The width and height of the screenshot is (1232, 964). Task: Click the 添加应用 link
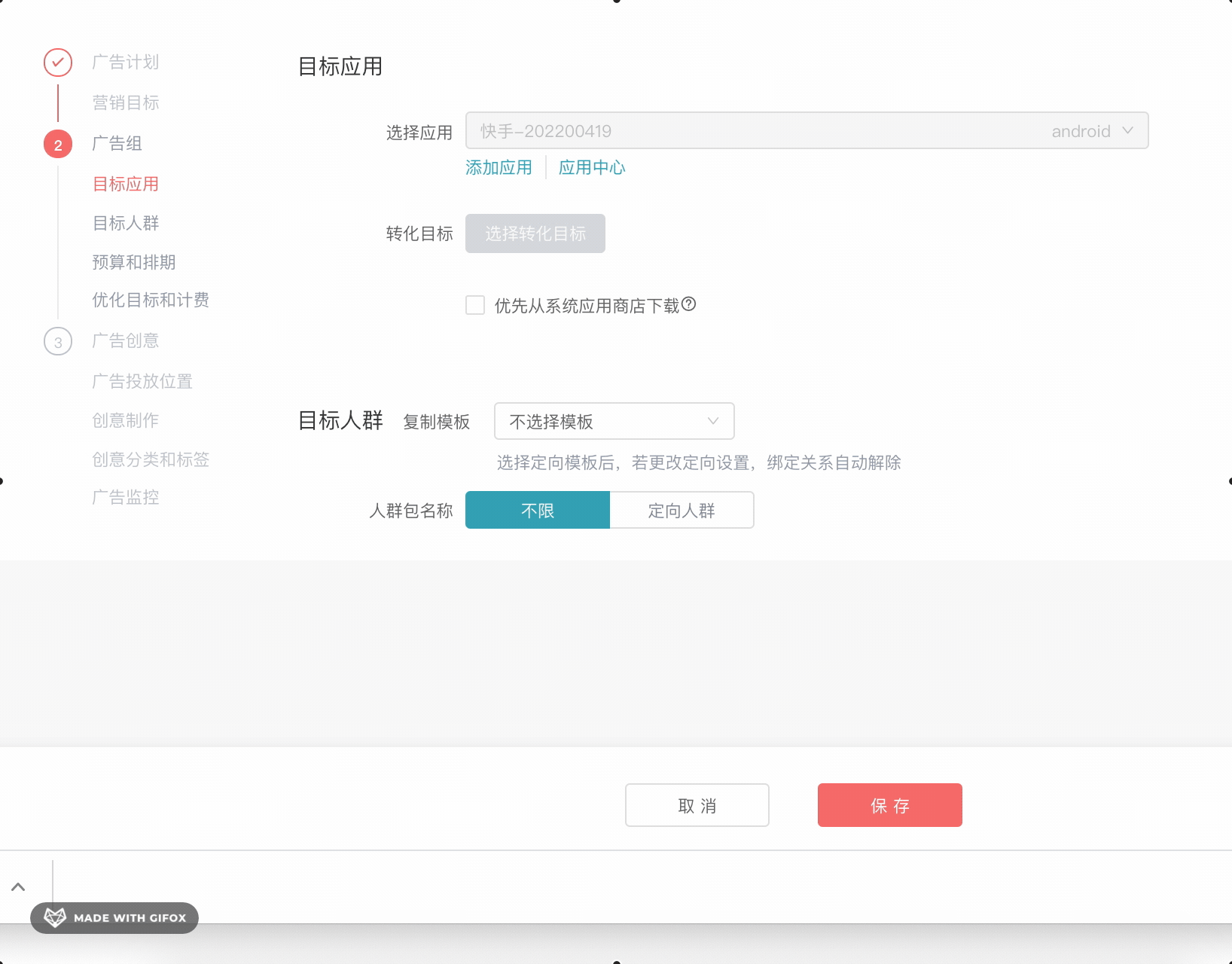pyautogui.click(x=499, y=167)
